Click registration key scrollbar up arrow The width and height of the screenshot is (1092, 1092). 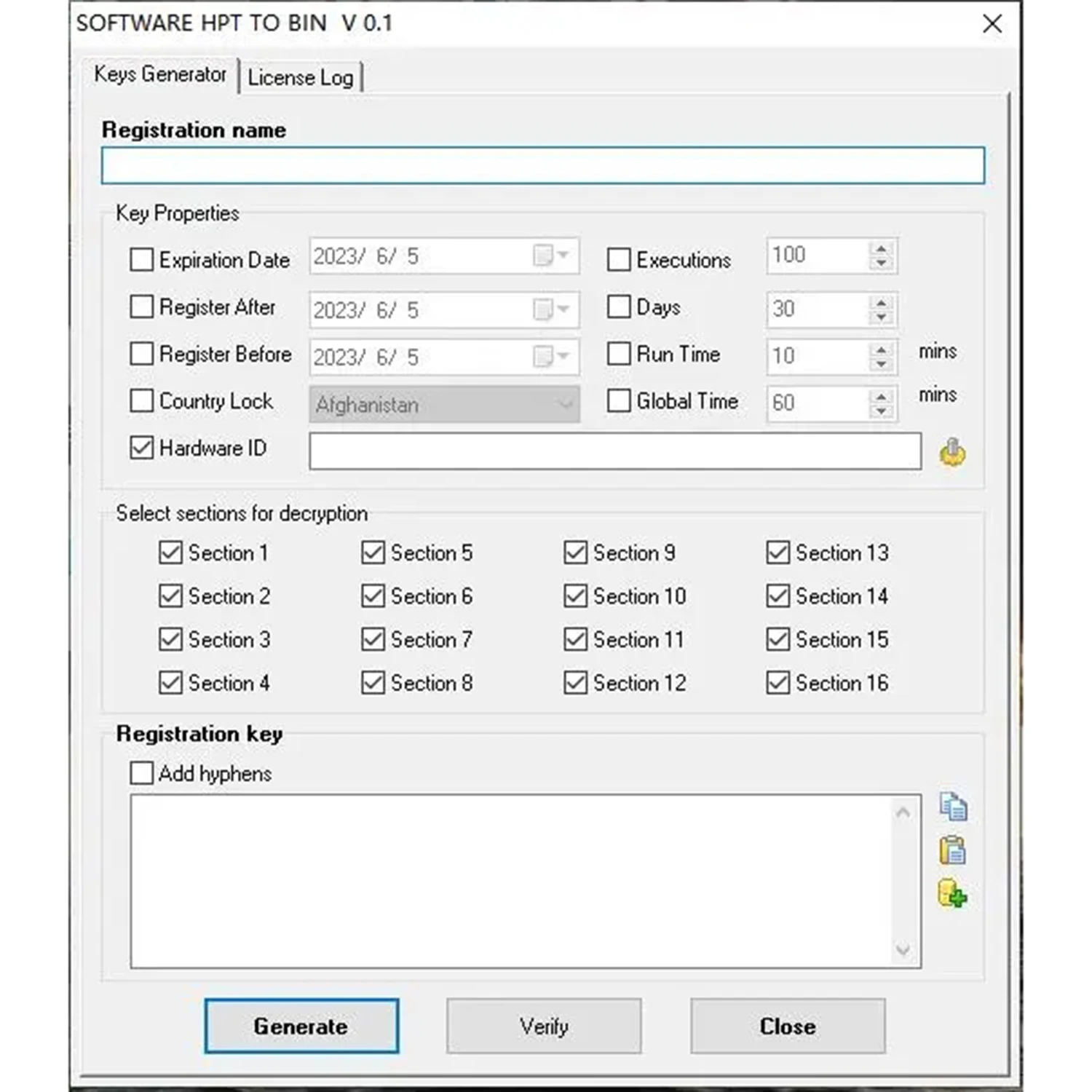[903, 812]
